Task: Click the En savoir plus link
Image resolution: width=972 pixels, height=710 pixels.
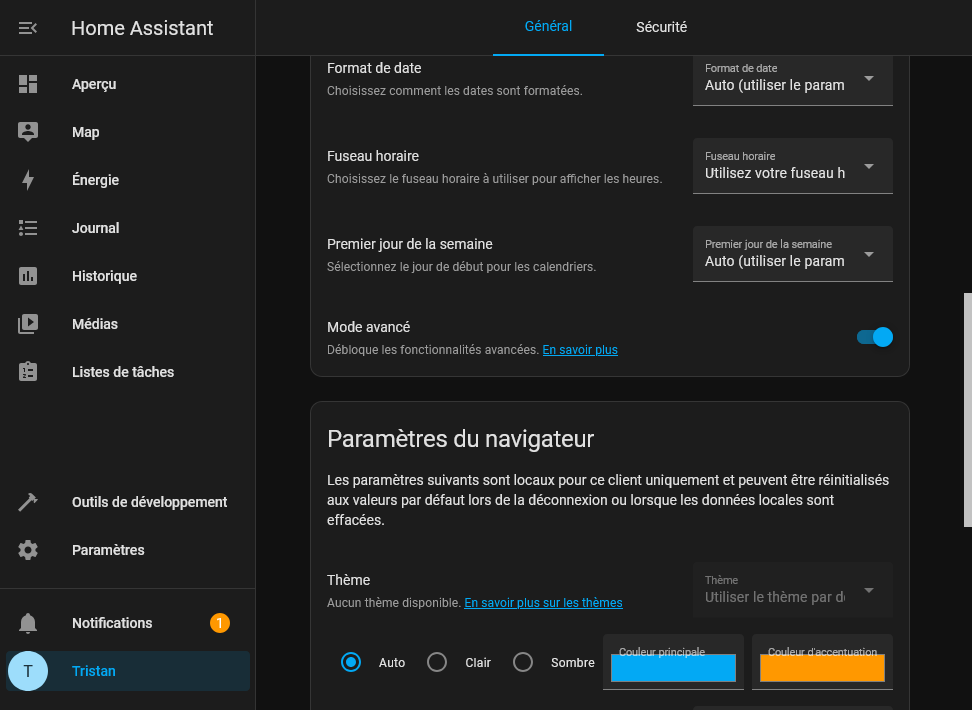Action: [x=580, y=350]
